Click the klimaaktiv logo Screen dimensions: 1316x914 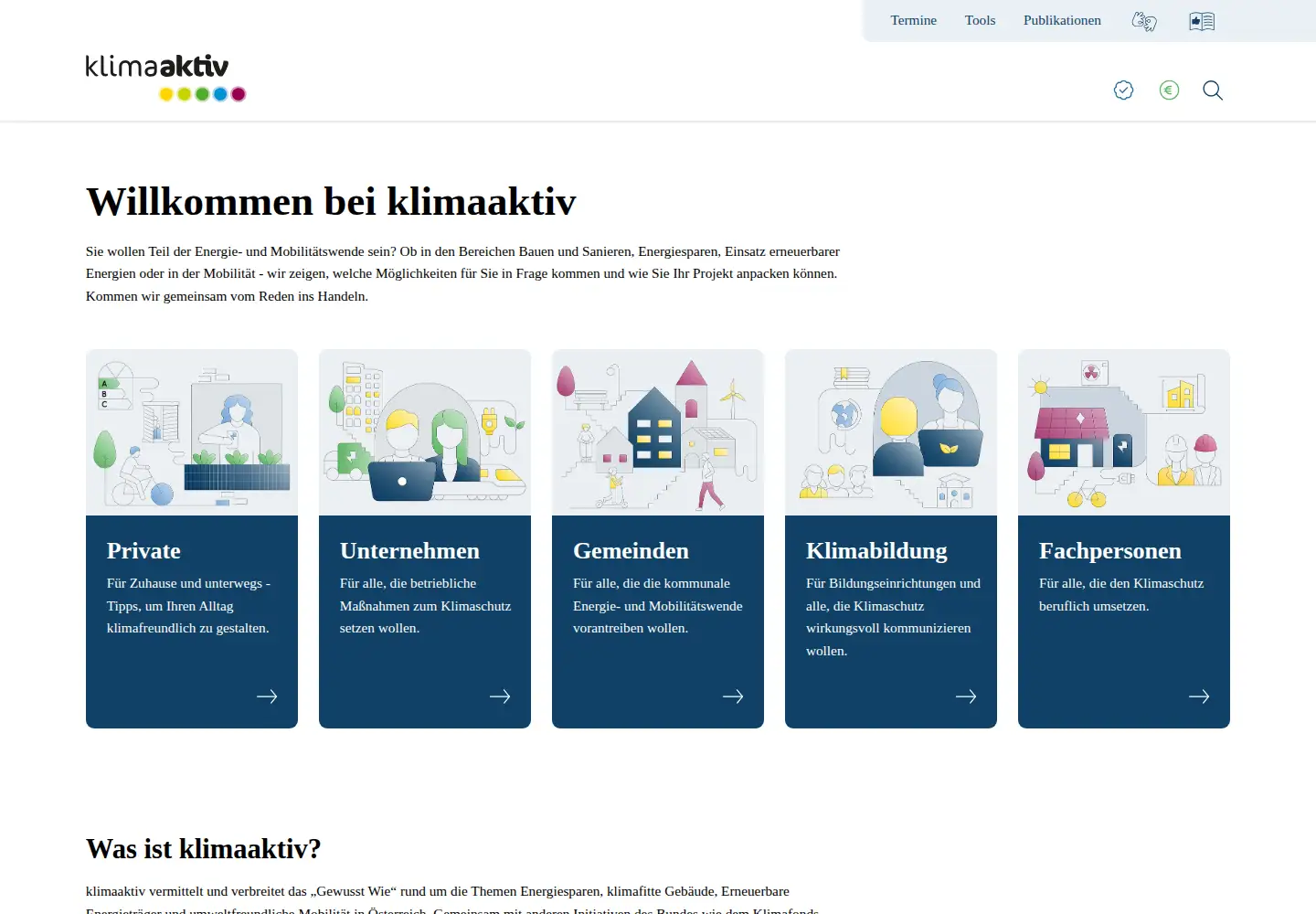pyautogui.click(x=165, y=78)
